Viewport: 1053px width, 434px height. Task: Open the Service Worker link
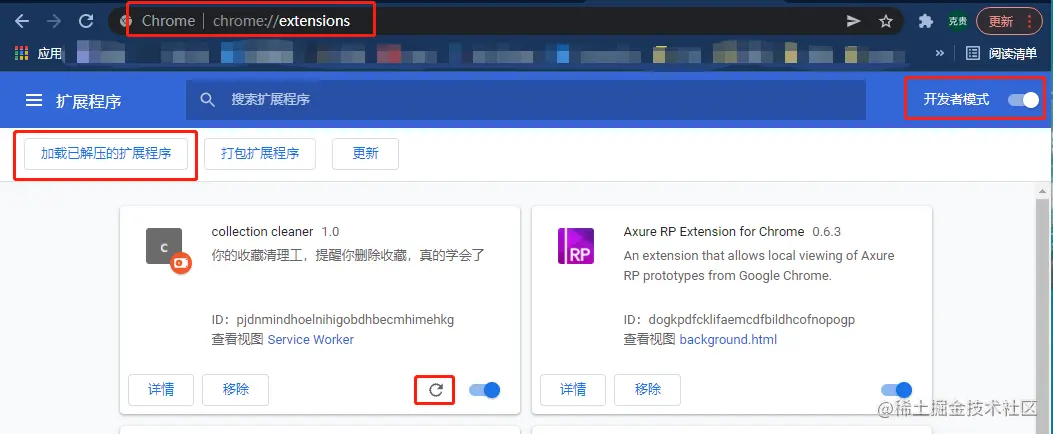[x=310, y=339]
